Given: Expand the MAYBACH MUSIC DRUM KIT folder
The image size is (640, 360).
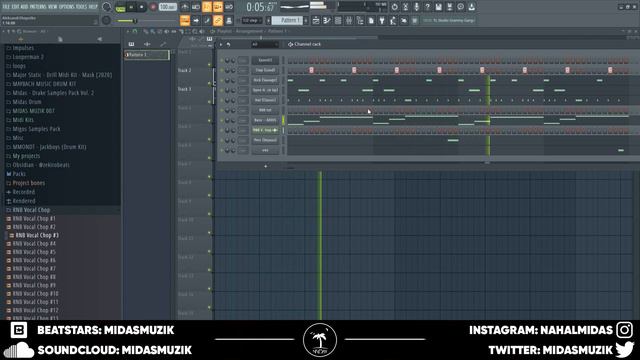Looking at the screenshot, I should point(44,84).
